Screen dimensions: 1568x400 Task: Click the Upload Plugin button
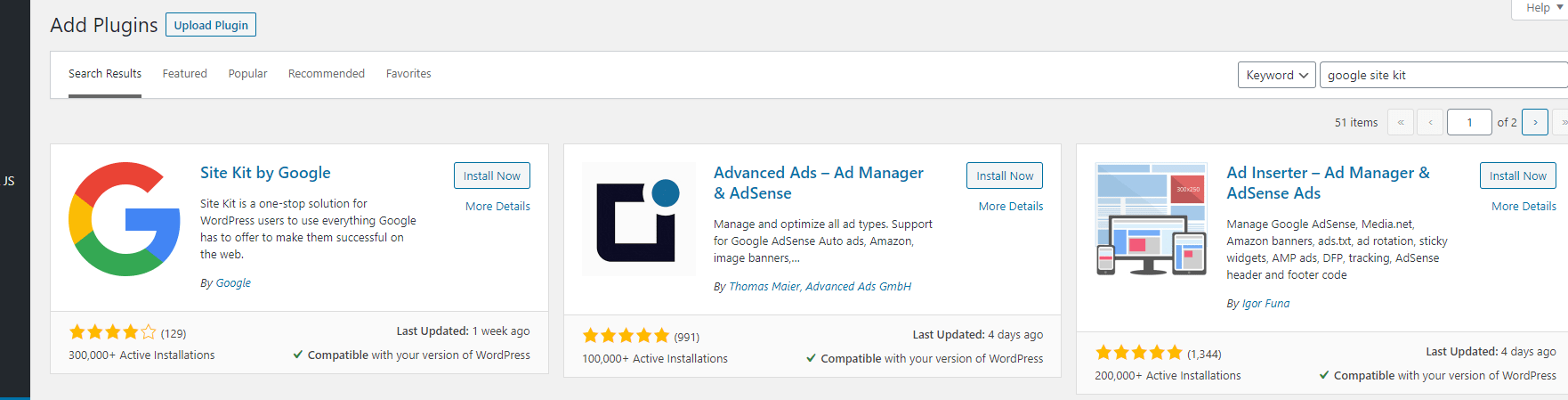point(211,25)
